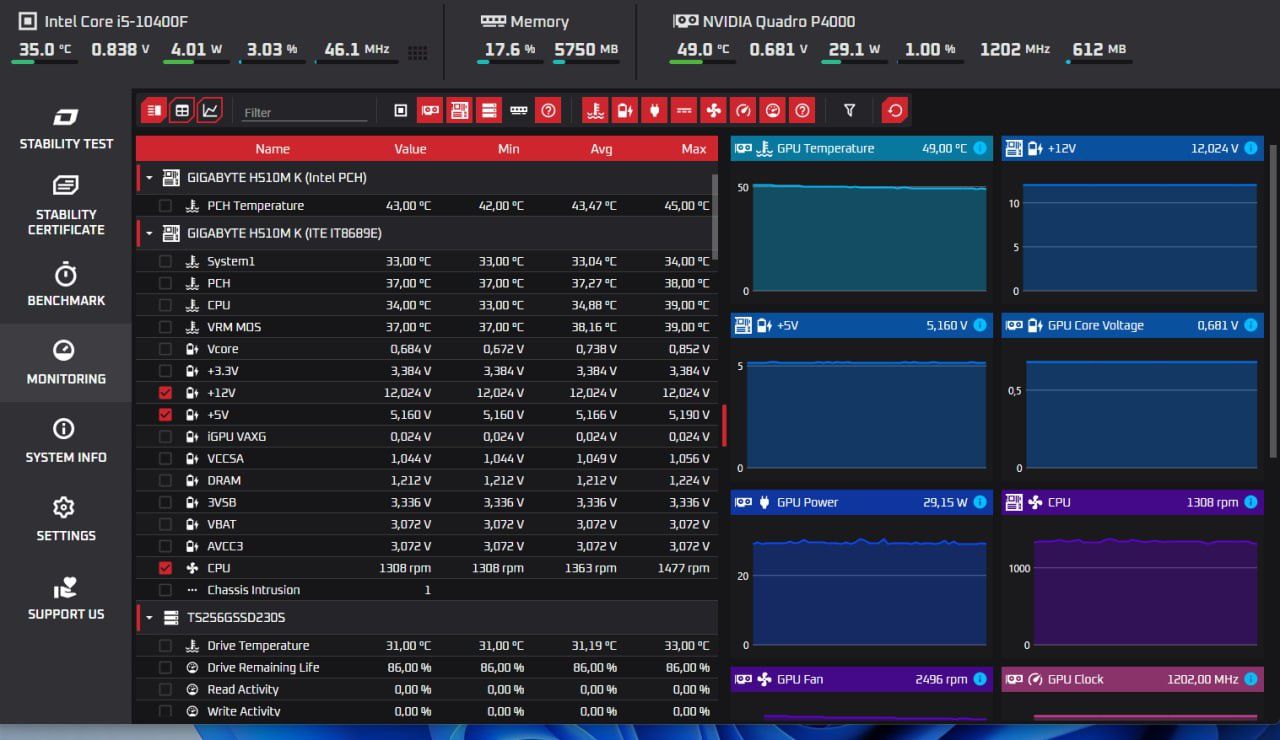
Task: Check the VRM MOS checkbox
Action: click(x=165, y=327)
